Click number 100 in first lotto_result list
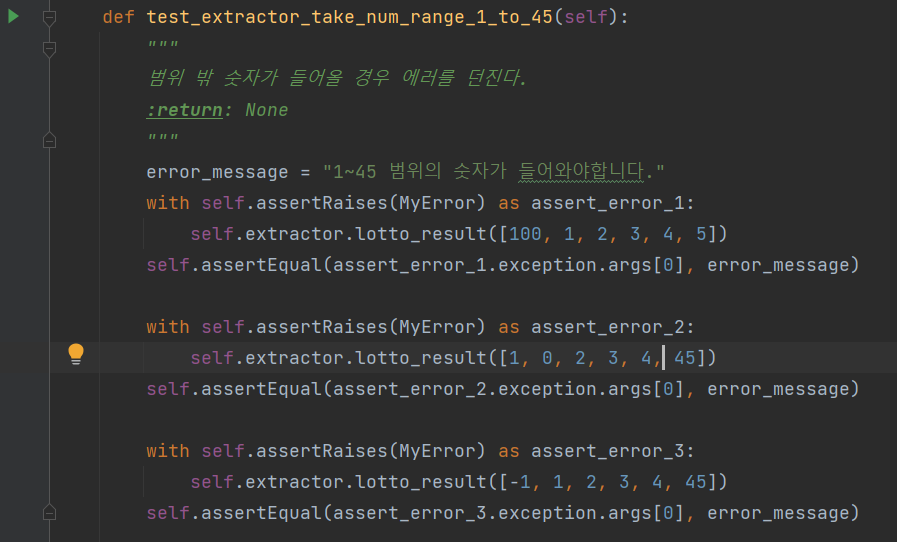 click(525, 234)
